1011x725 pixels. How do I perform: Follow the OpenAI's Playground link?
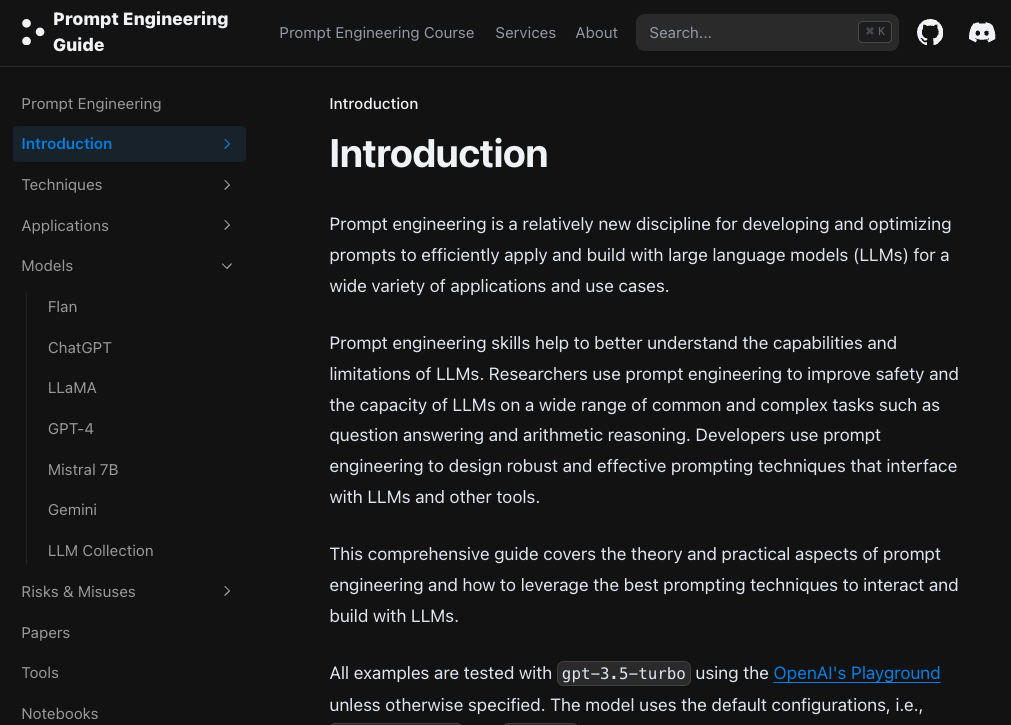point(857,673)
